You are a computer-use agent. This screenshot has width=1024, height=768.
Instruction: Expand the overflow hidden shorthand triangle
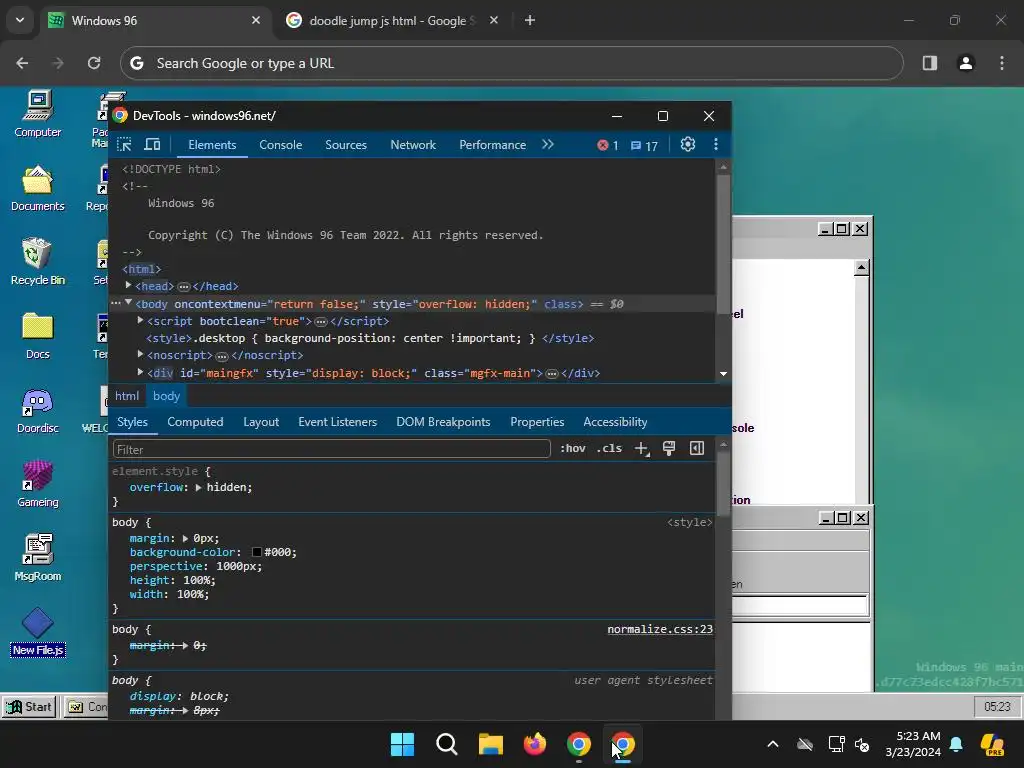click(x=199, y=488)
